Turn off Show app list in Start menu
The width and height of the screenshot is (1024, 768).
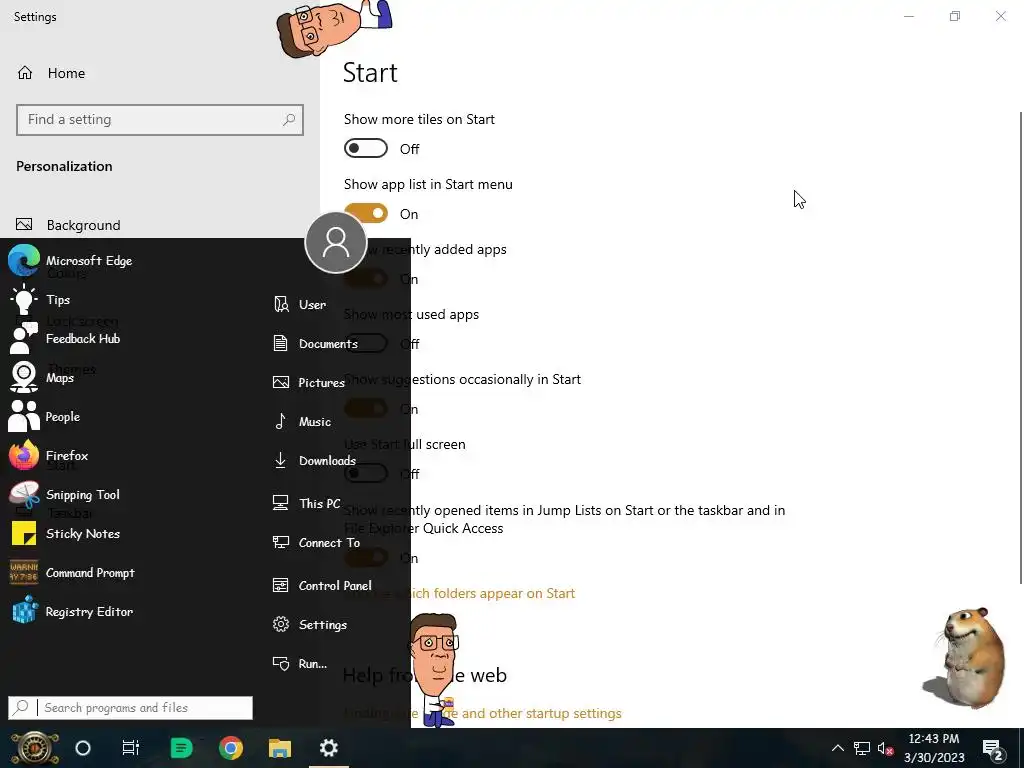click(x=366, y=214)
